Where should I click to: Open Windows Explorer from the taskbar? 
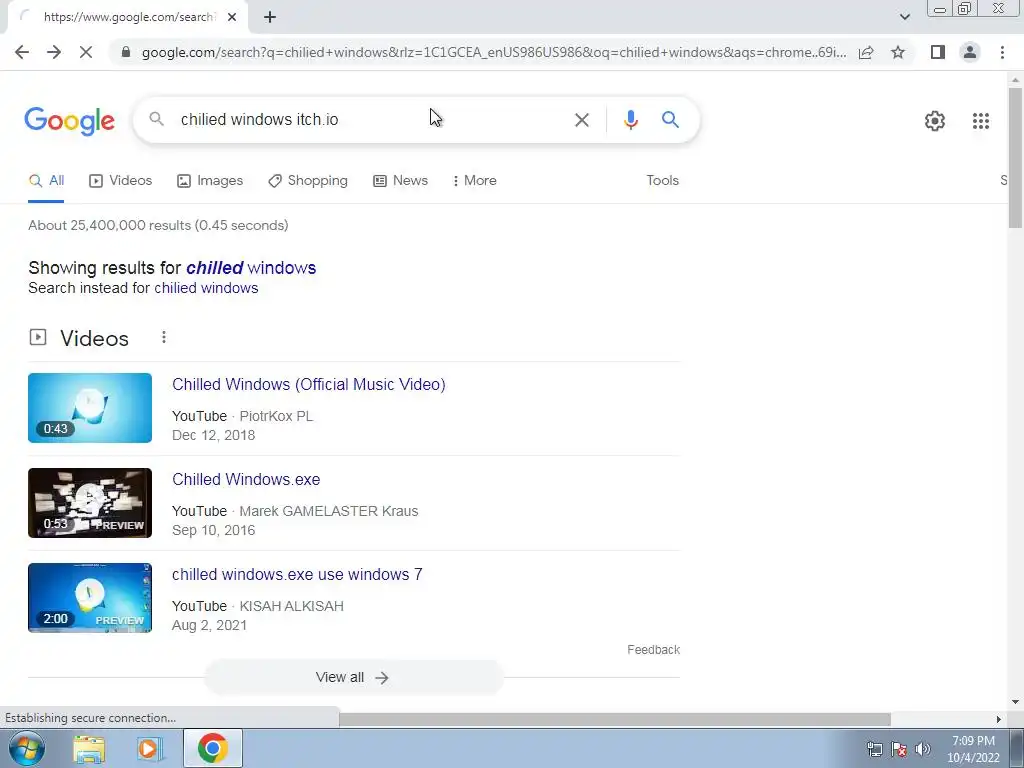[x=89, y=748]
